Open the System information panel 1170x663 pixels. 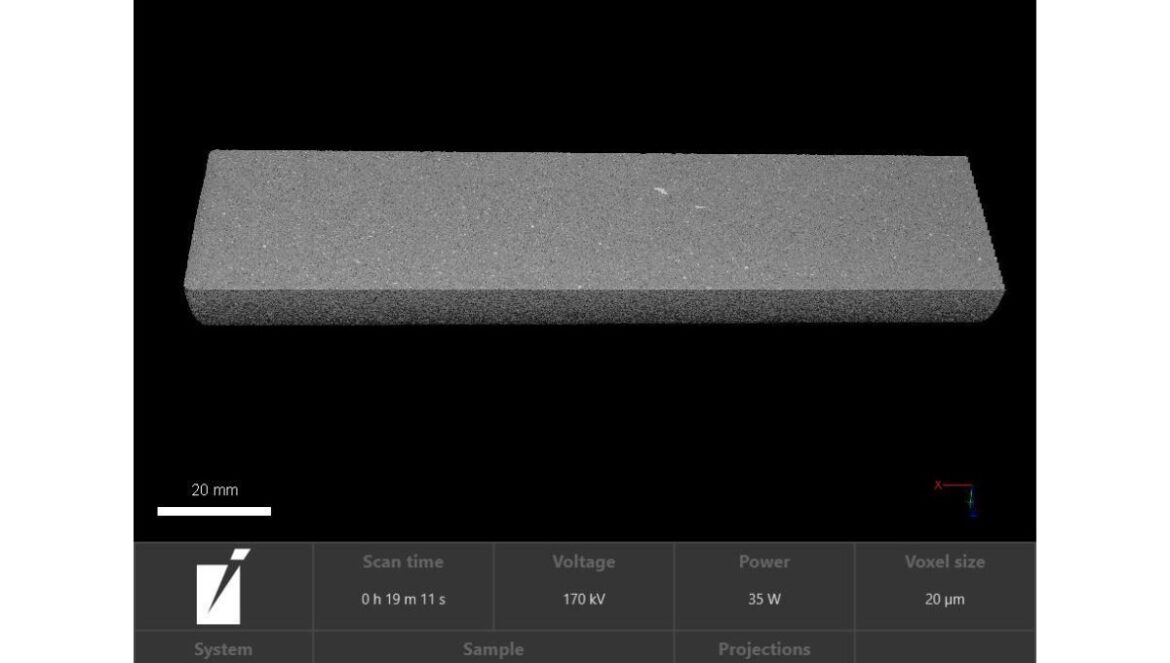(x=222, y=649)
